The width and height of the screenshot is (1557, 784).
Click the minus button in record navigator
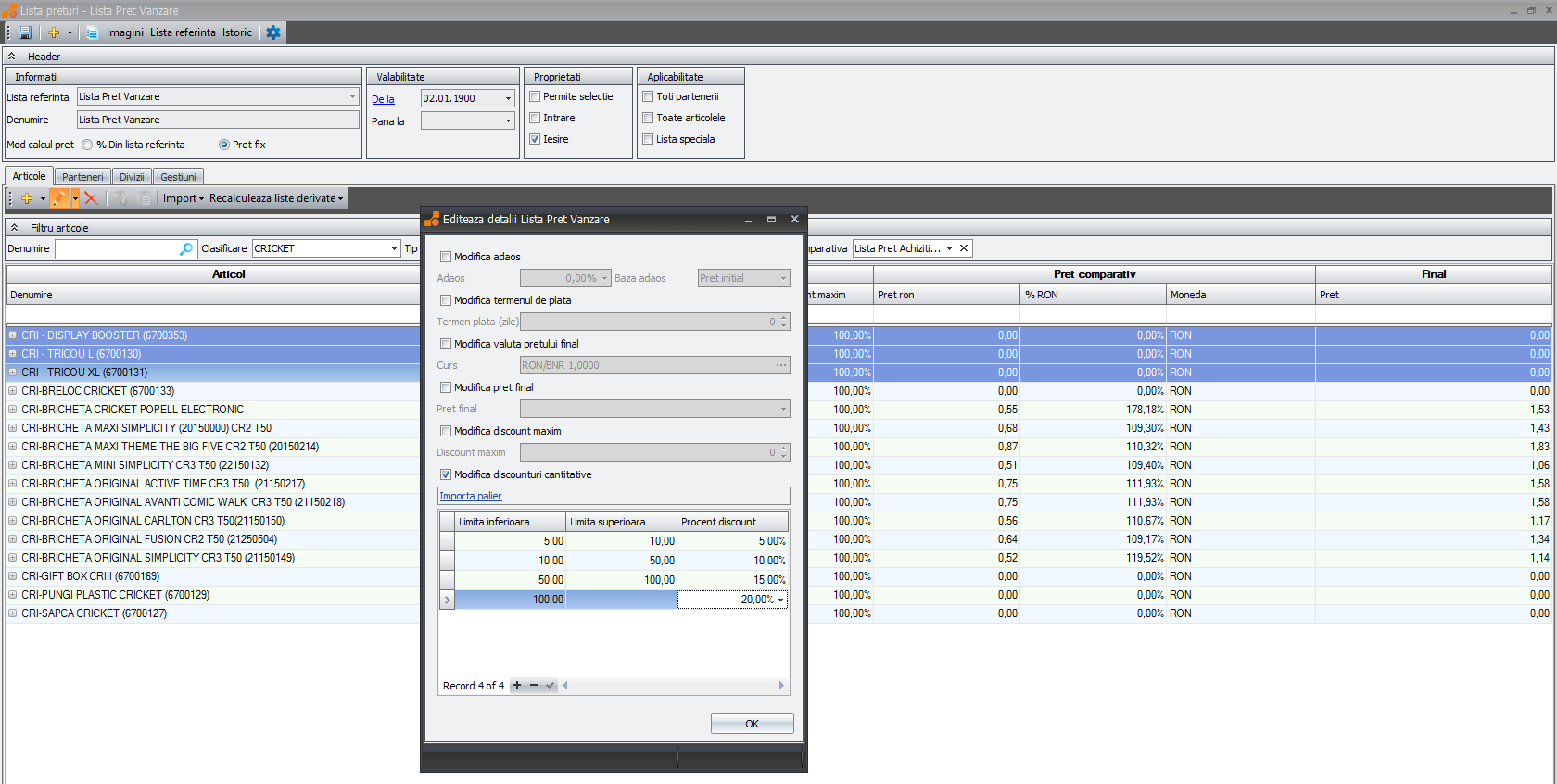(534, 686)
